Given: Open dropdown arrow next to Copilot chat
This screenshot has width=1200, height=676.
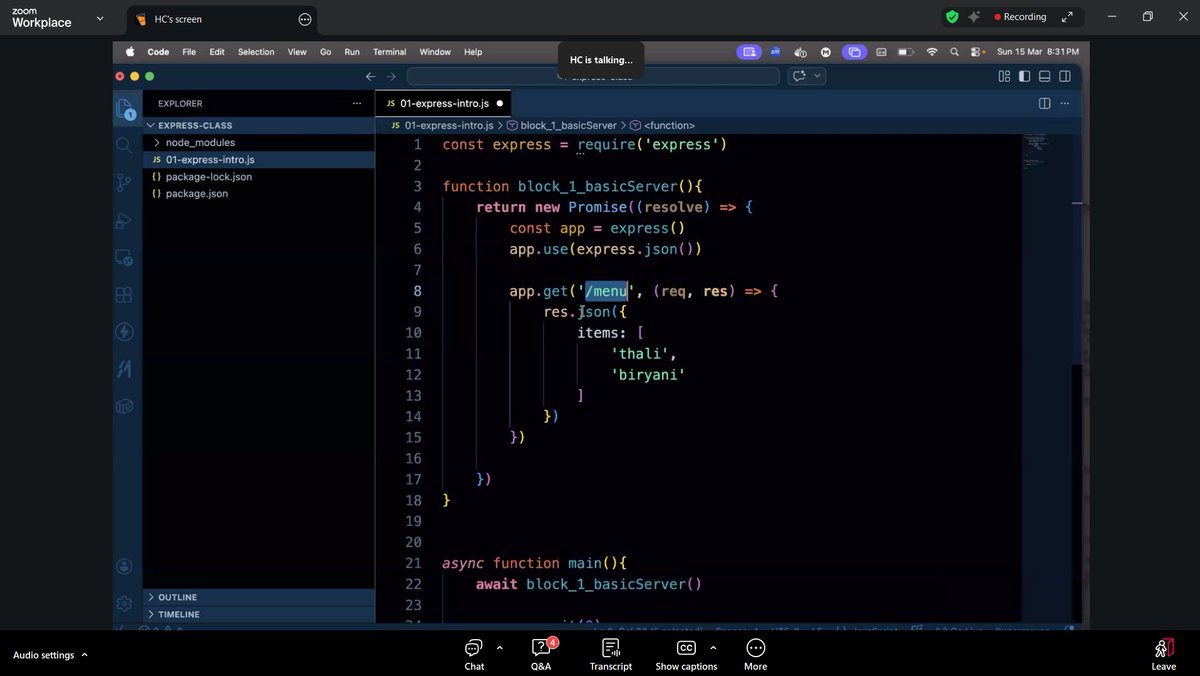Looking at the screenshot, I should tap(817, 76).
